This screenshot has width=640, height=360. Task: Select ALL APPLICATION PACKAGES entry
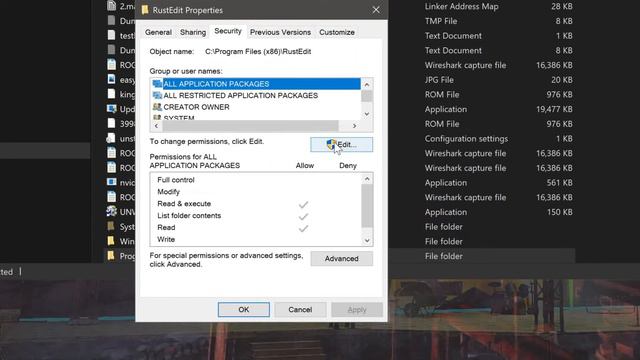tap(256, 84)
